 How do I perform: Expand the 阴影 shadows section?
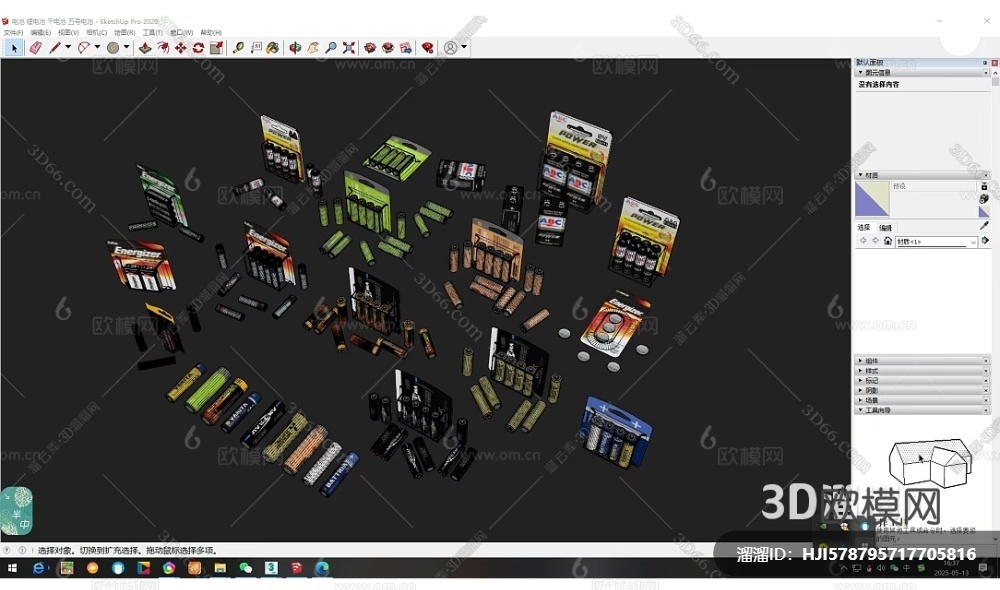(922, 390)
